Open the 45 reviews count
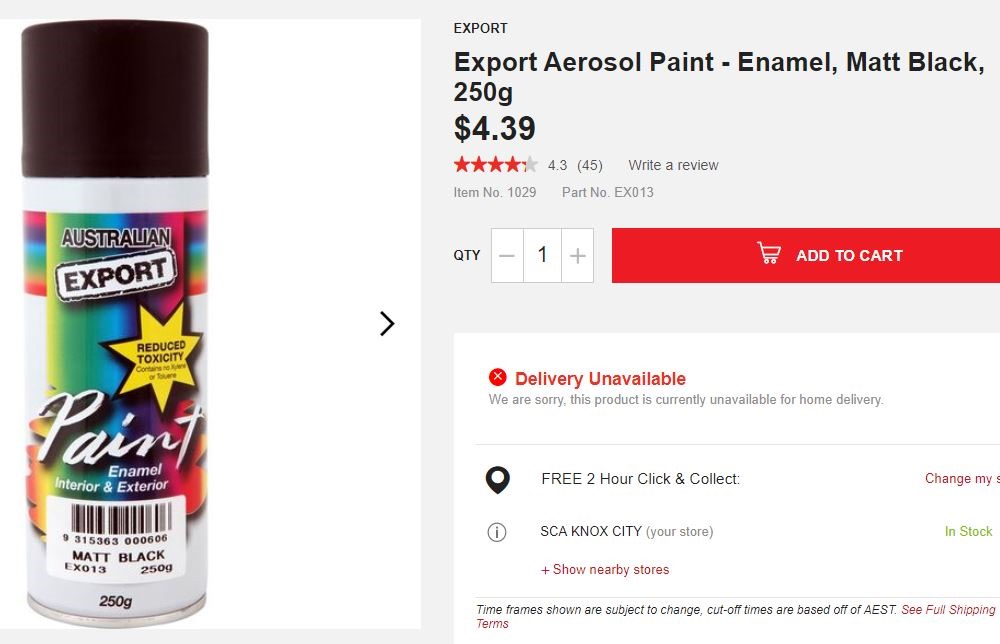The width and height of the screenshot is (1000, 644). pos(590,165)
